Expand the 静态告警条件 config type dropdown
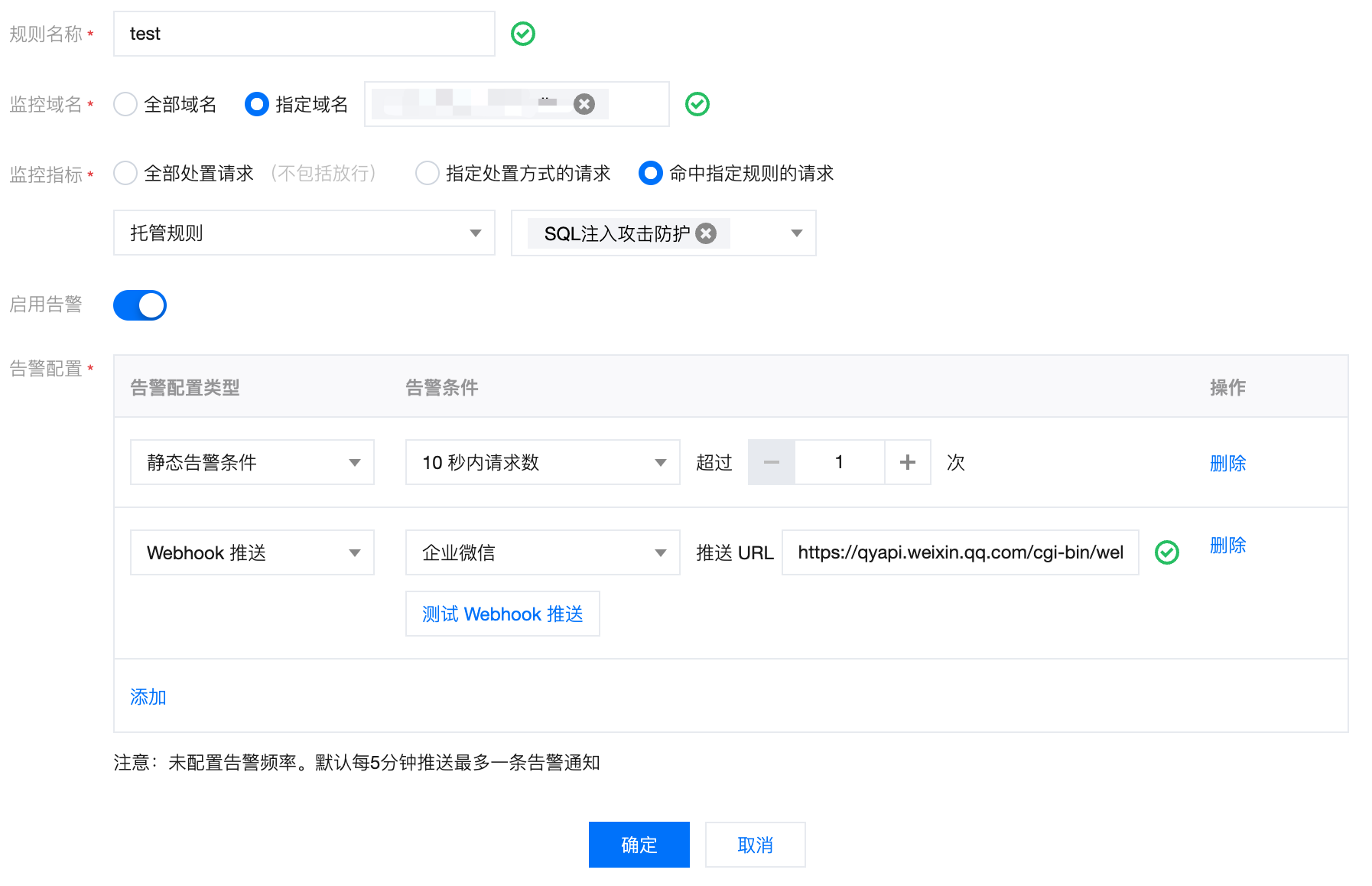Image resolution: width=1372 pixels, height=886 pixels. (252, 462)
